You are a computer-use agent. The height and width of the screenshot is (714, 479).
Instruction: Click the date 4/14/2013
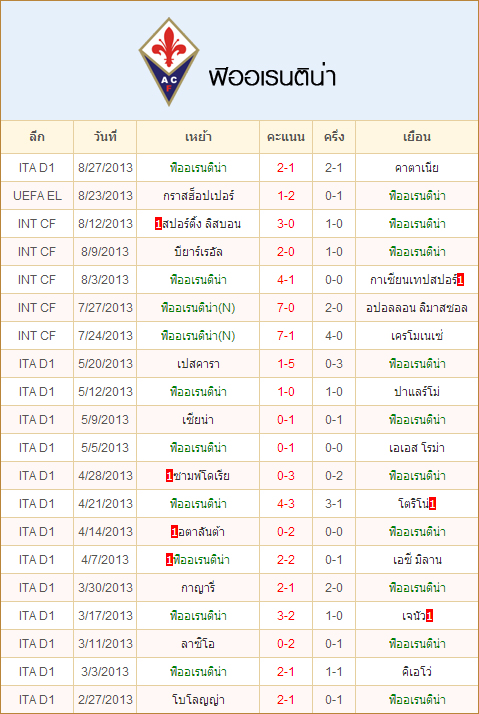(105, 532)
